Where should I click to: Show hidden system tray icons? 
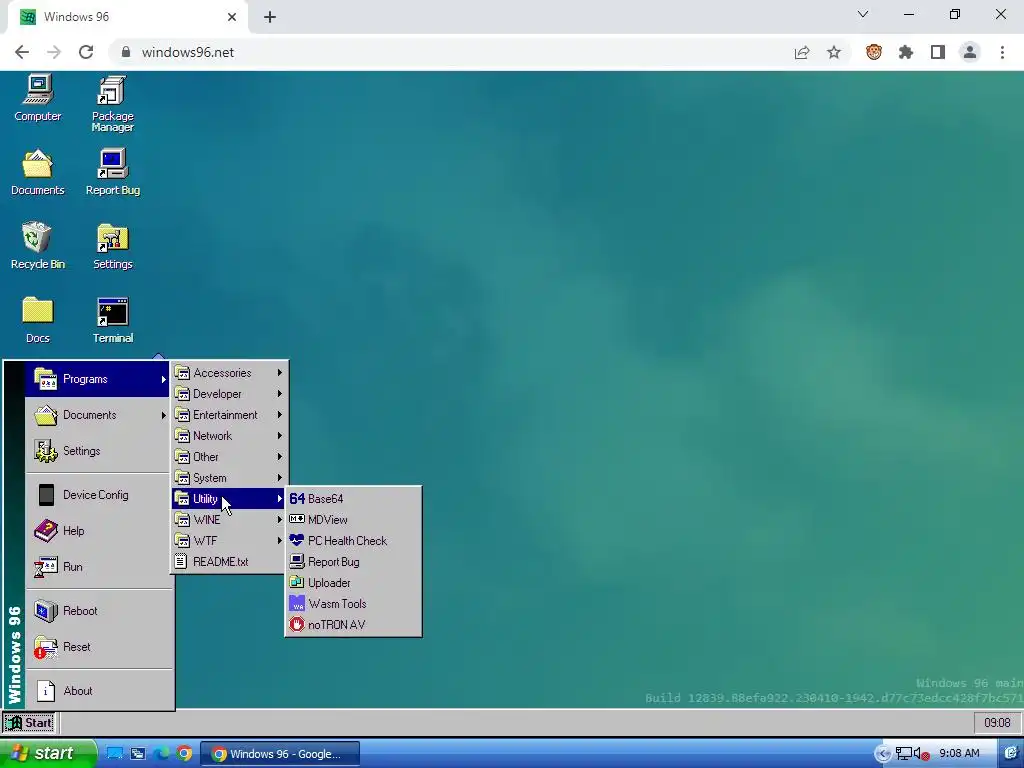click(x=882, y=754)
